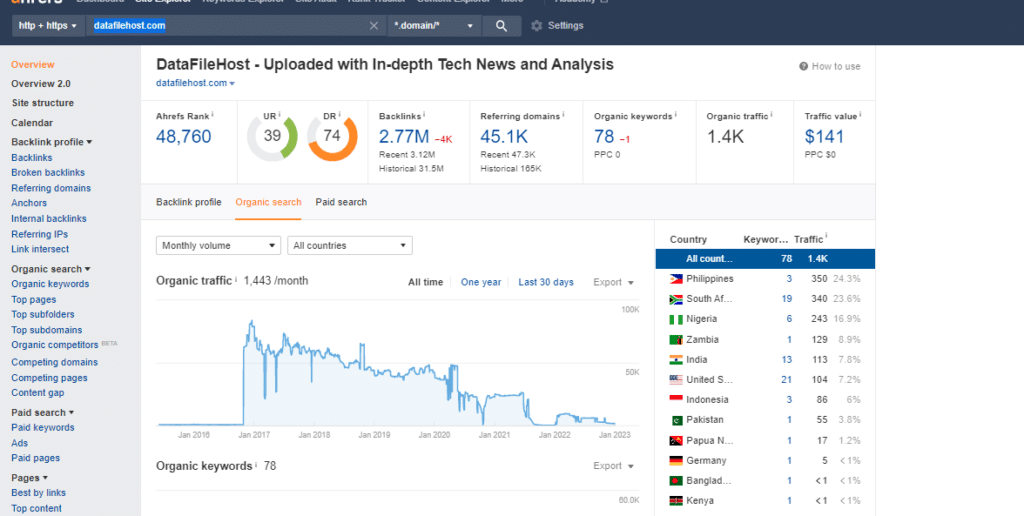This screenshot has width=1024, height=516.
Task: Open the Paid keywords report
Action: (x=42, y=427)
